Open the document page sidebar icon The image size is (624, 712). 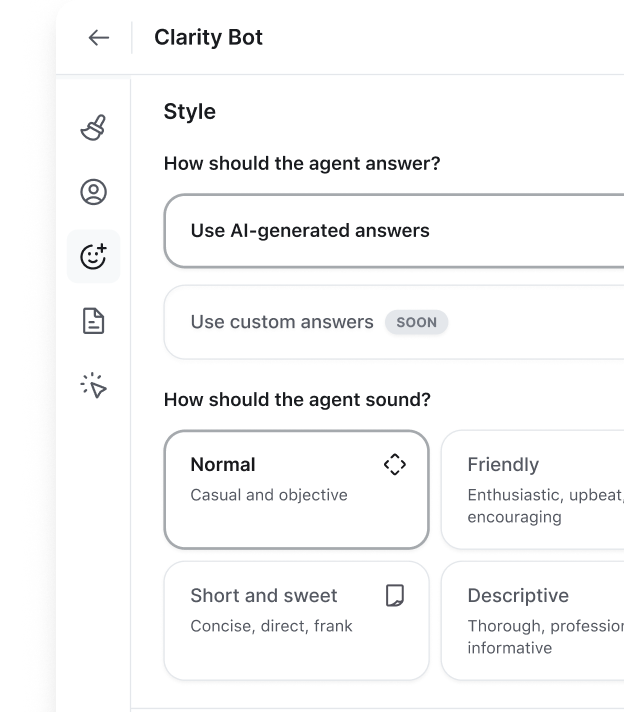click(94, 321)
